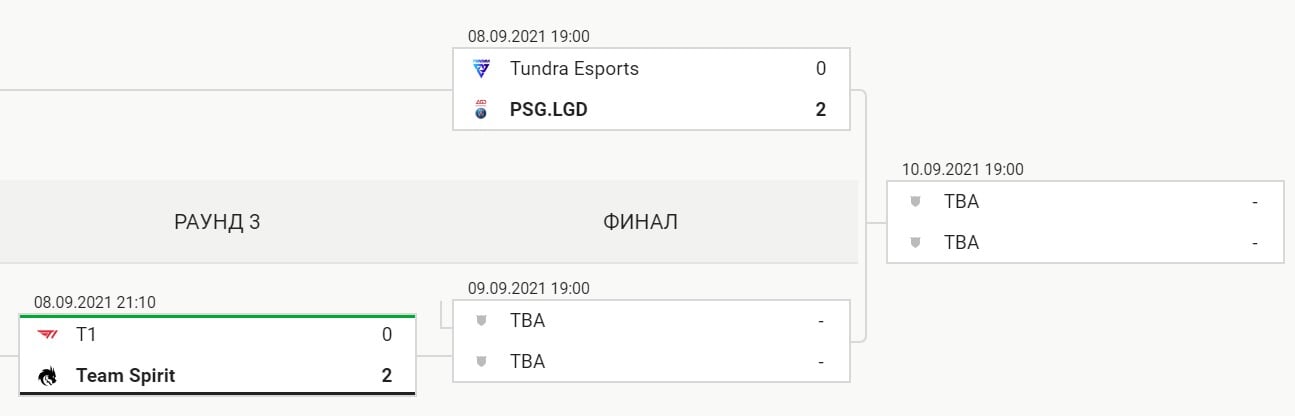Click bottom TBA shield icon in grand final

click(x=915, y=242)
